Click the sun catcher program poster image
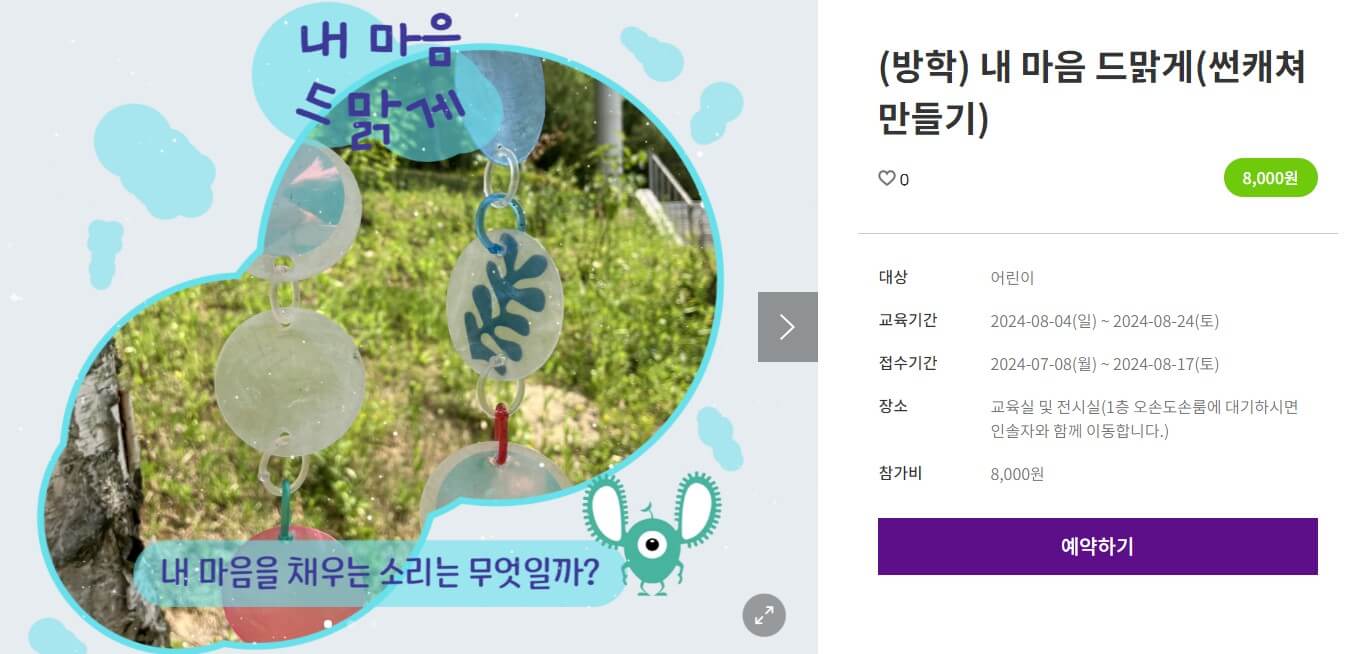The width and height of the screenshot is (1354, 654). (409, 327)
